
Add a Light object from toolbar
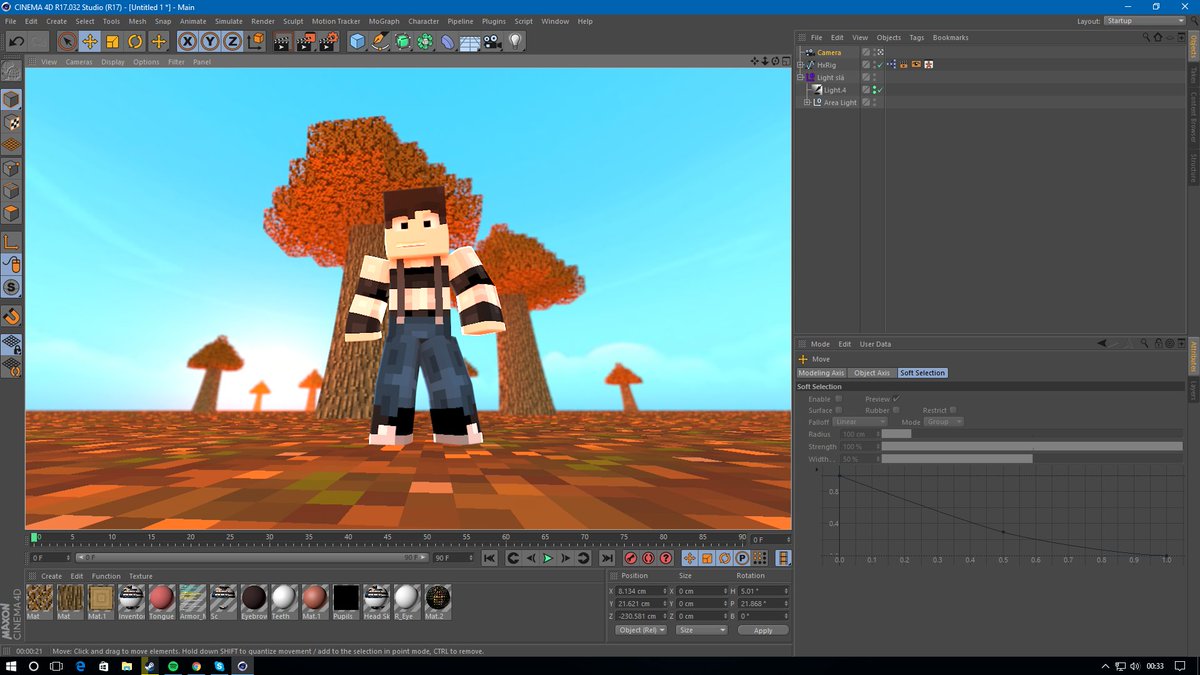[x=515, y=41]
